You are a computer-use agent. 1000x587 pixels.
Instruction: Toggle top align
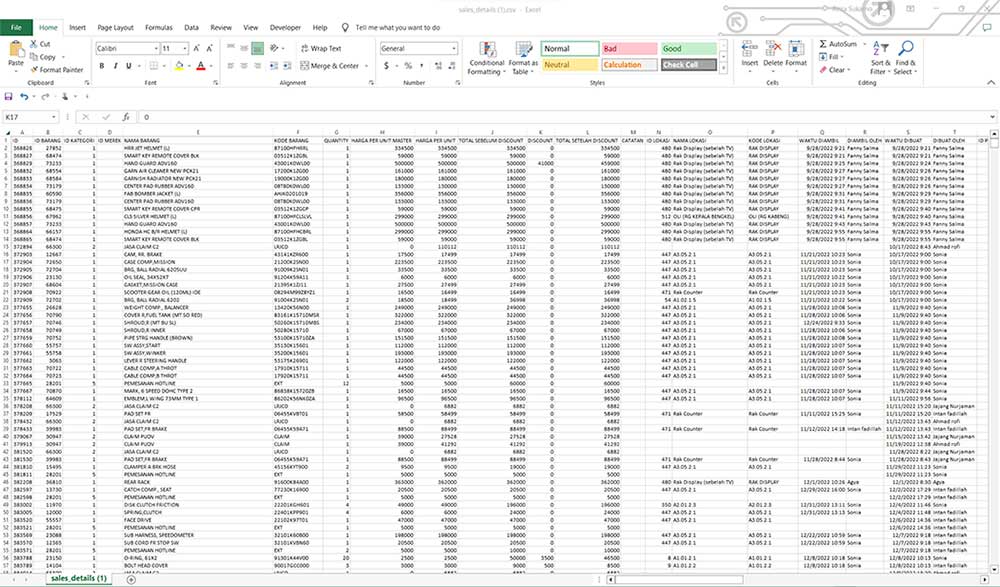[231, 48]
